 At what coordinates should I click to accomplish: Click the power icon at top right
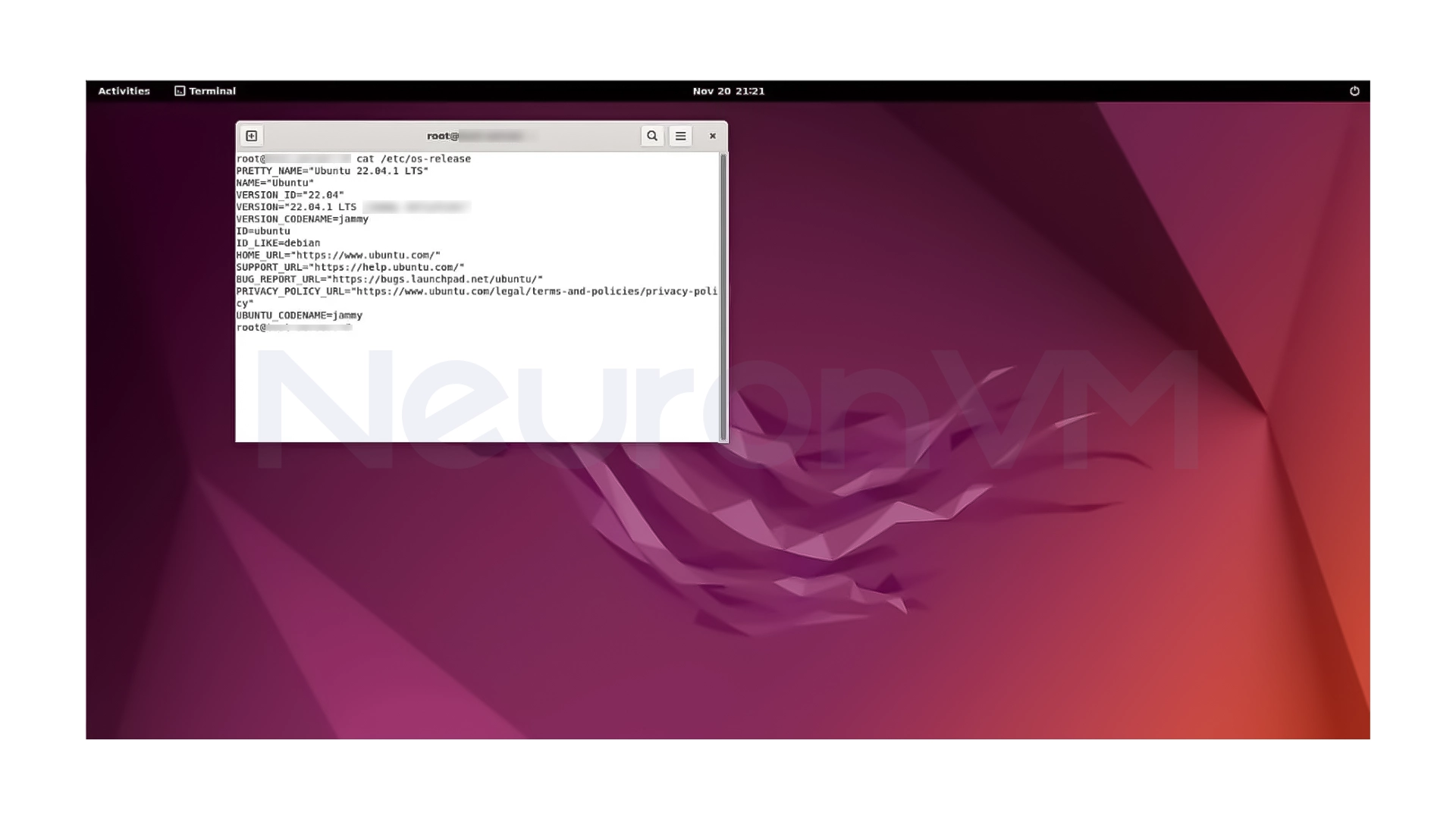tap(1354, 90)
